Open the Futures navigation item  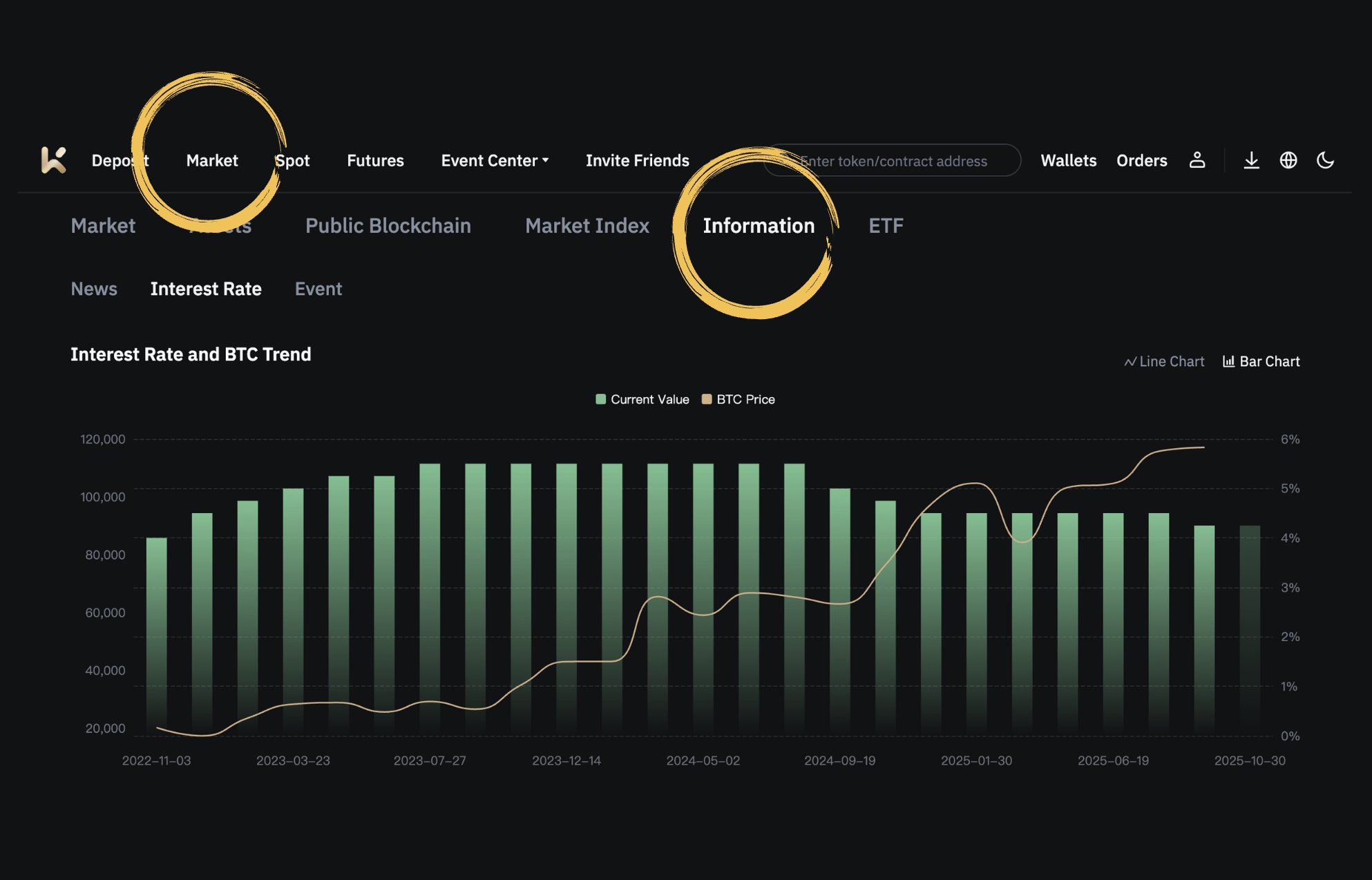(375, 160)
